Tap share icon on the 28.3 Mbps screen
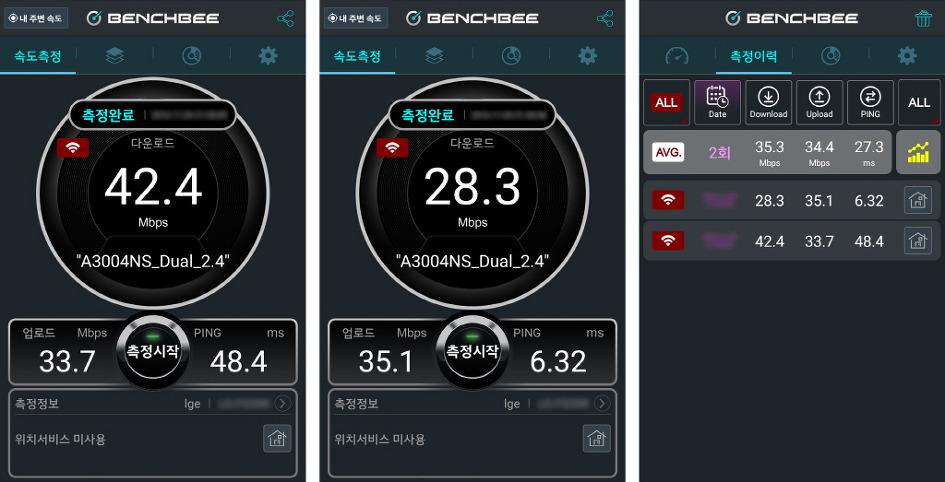 pos(605,18)
